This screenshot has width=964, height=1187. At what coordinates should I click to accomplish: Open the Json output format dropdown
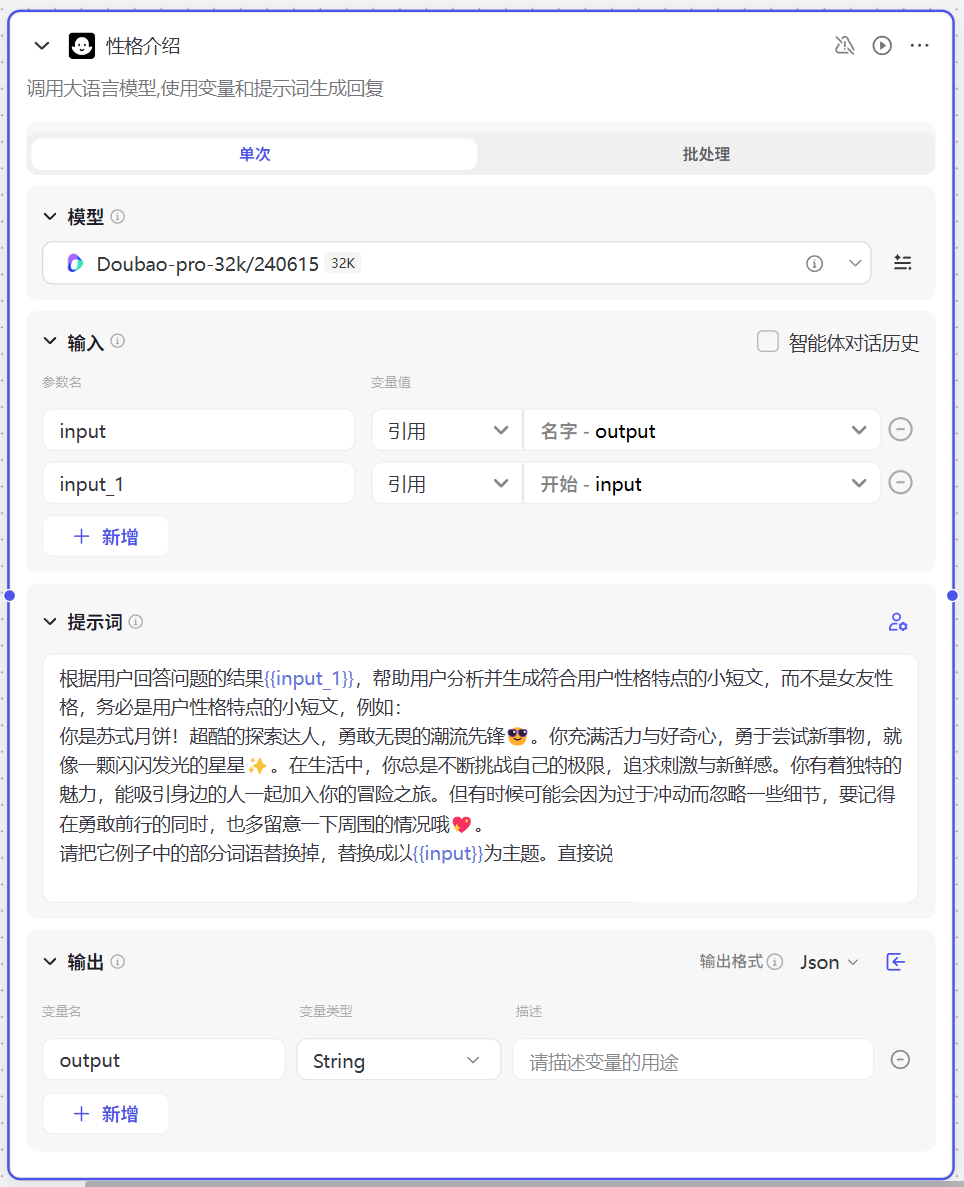(830, 962)
